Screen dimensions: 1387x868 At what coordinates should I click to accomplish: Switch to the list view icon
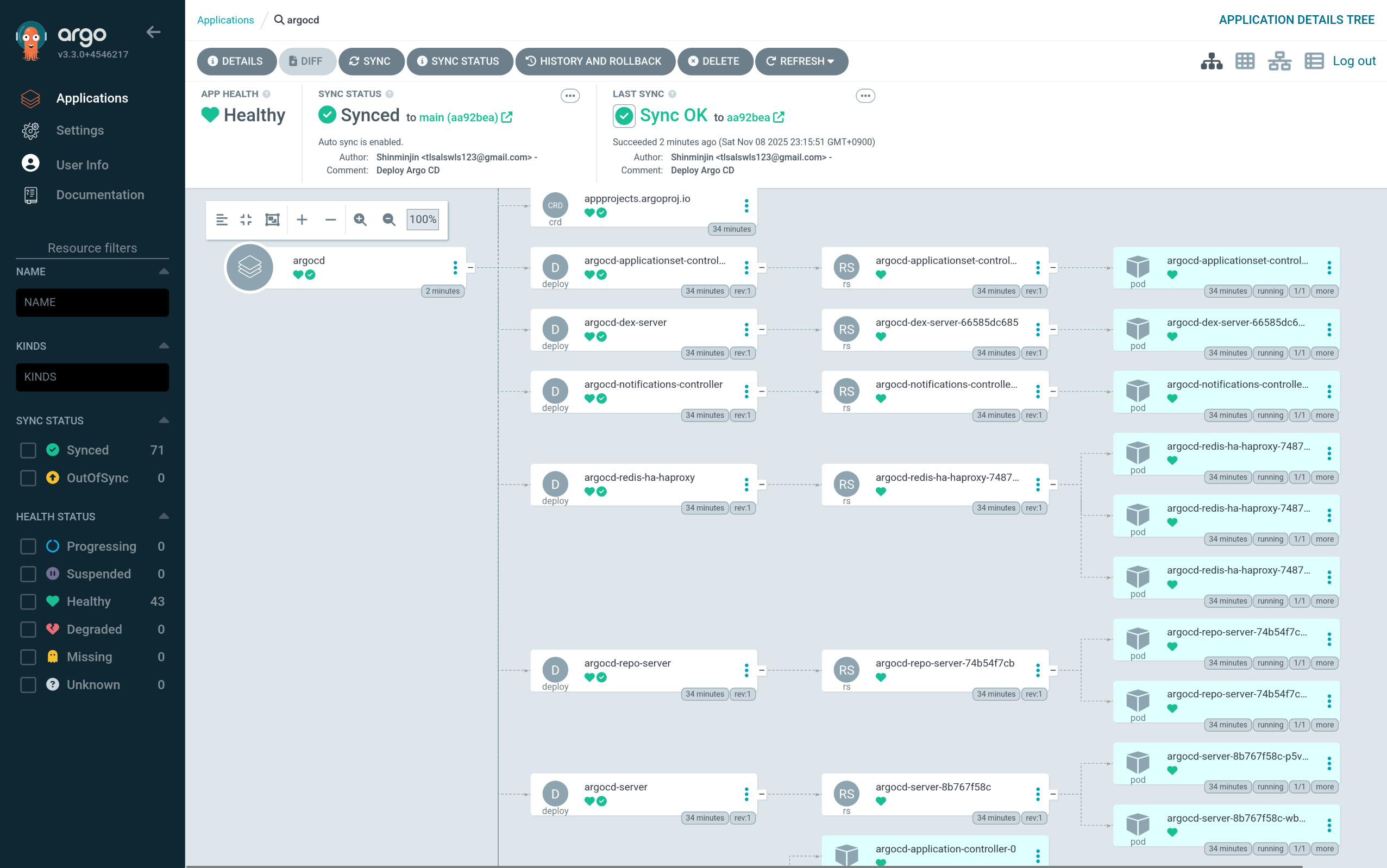[1314, 61]
